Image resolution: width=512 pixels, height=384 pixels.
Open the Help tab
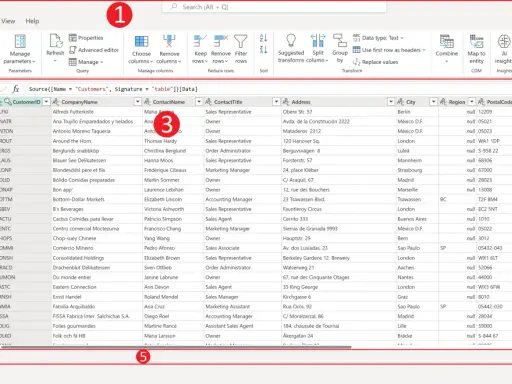coord(32,21)
